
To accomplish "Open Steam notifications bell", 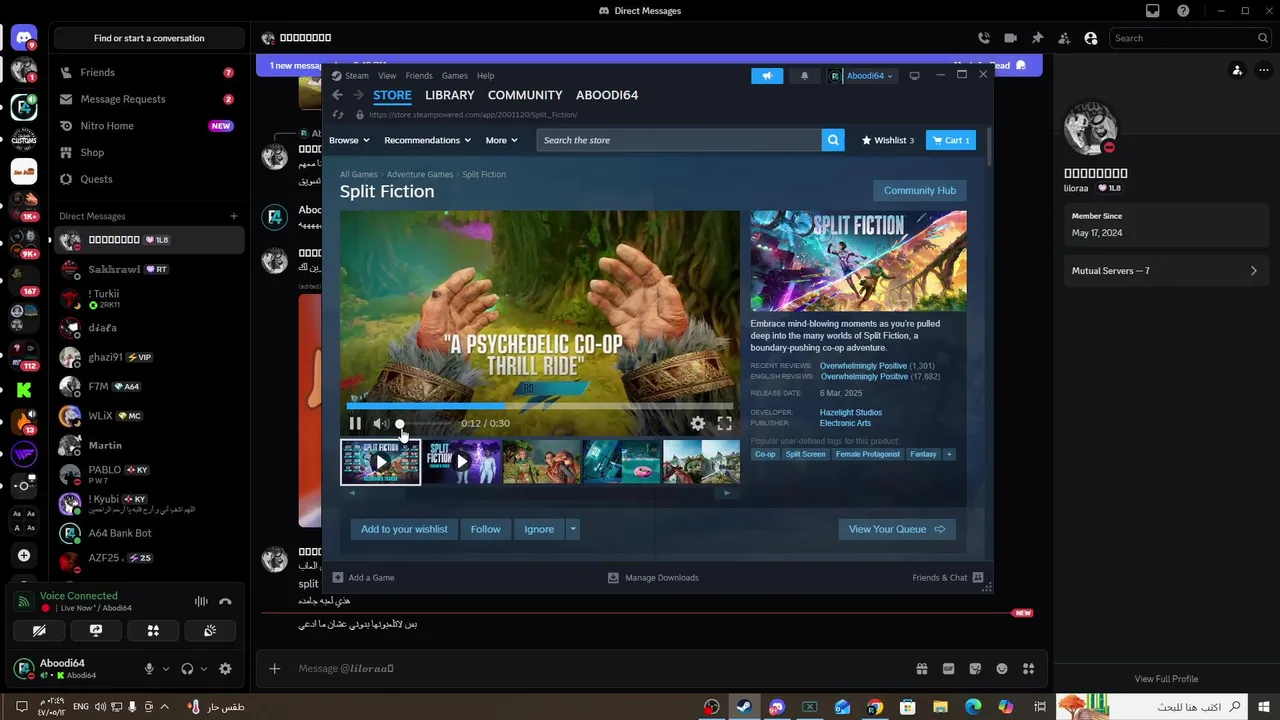I will 804,76.
